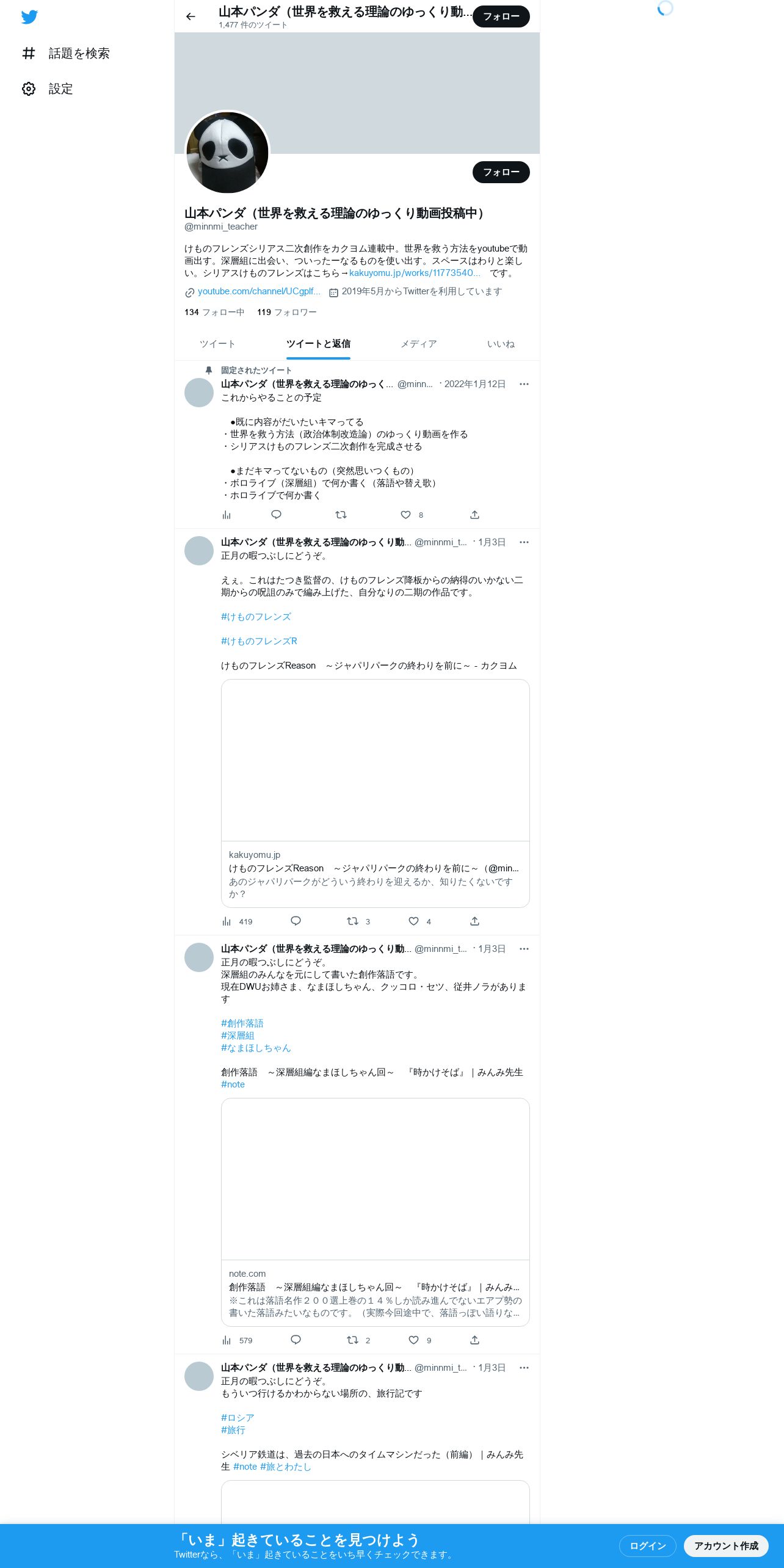Screen dimensions: 784x1568
Task: Open more menu on ロシア travel tweet
Action: [524, 1368]
